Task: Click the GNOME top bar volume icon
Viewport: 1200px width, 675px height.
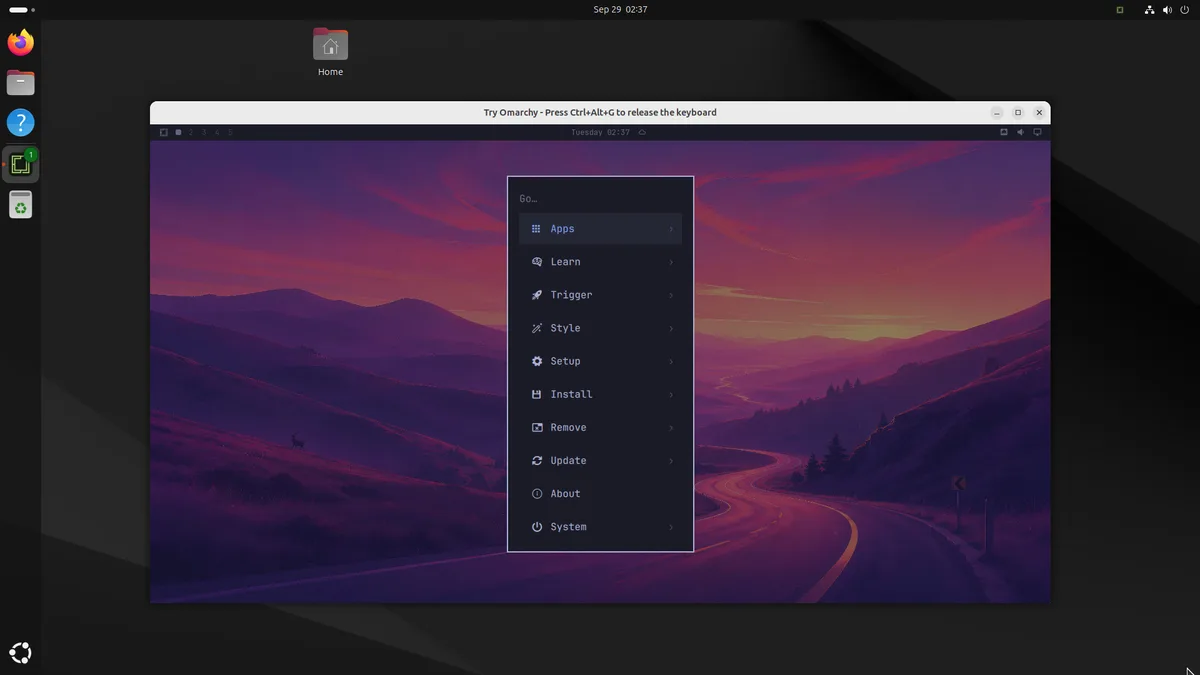Action: [x=1167, y=9]
